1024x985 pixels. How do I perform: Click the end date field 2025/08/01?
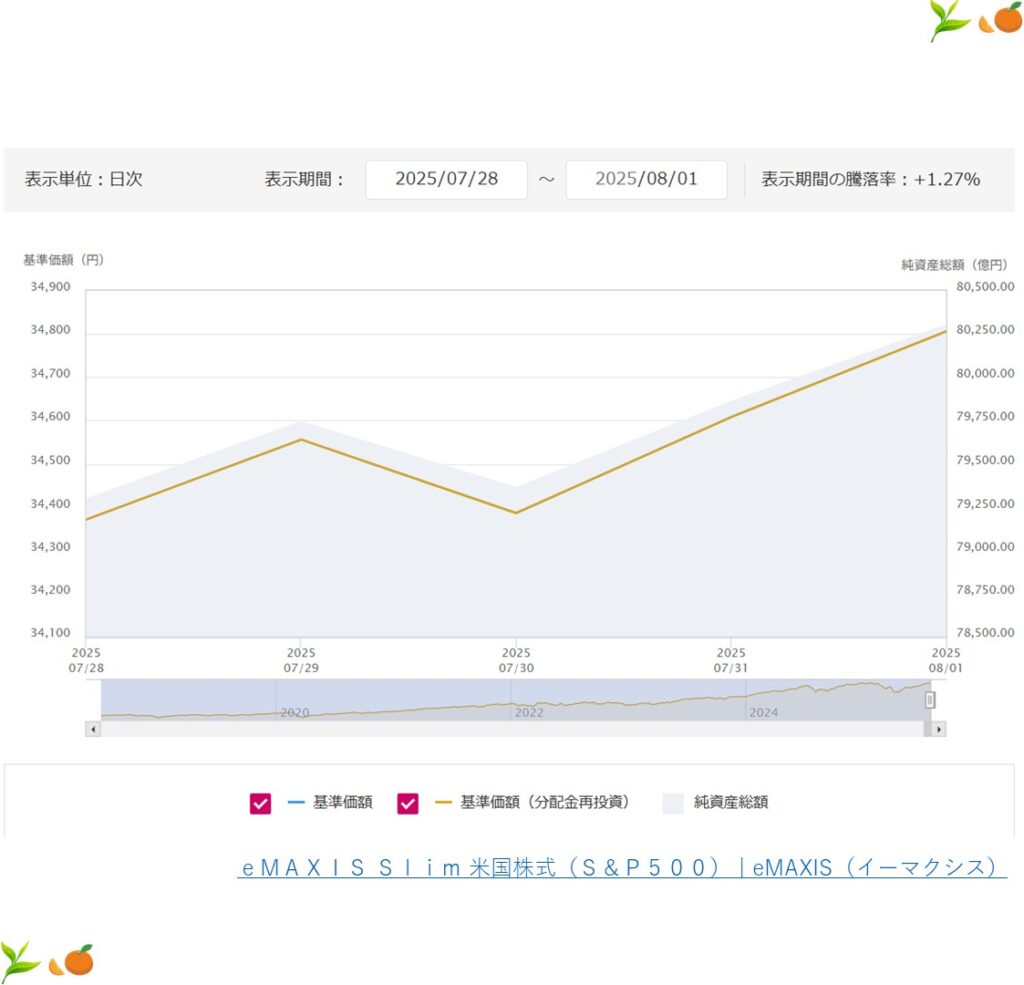click(x=647, y=179)
